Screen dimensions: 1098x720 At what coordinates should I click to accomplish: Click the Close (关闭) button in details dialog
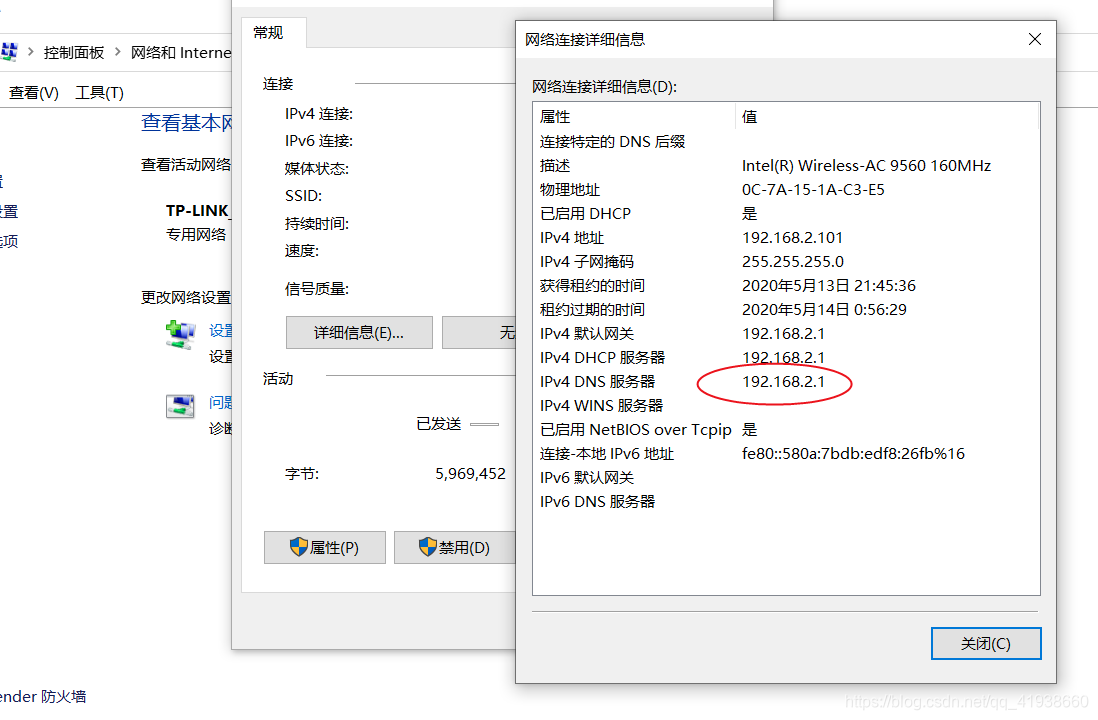[985, 643]
